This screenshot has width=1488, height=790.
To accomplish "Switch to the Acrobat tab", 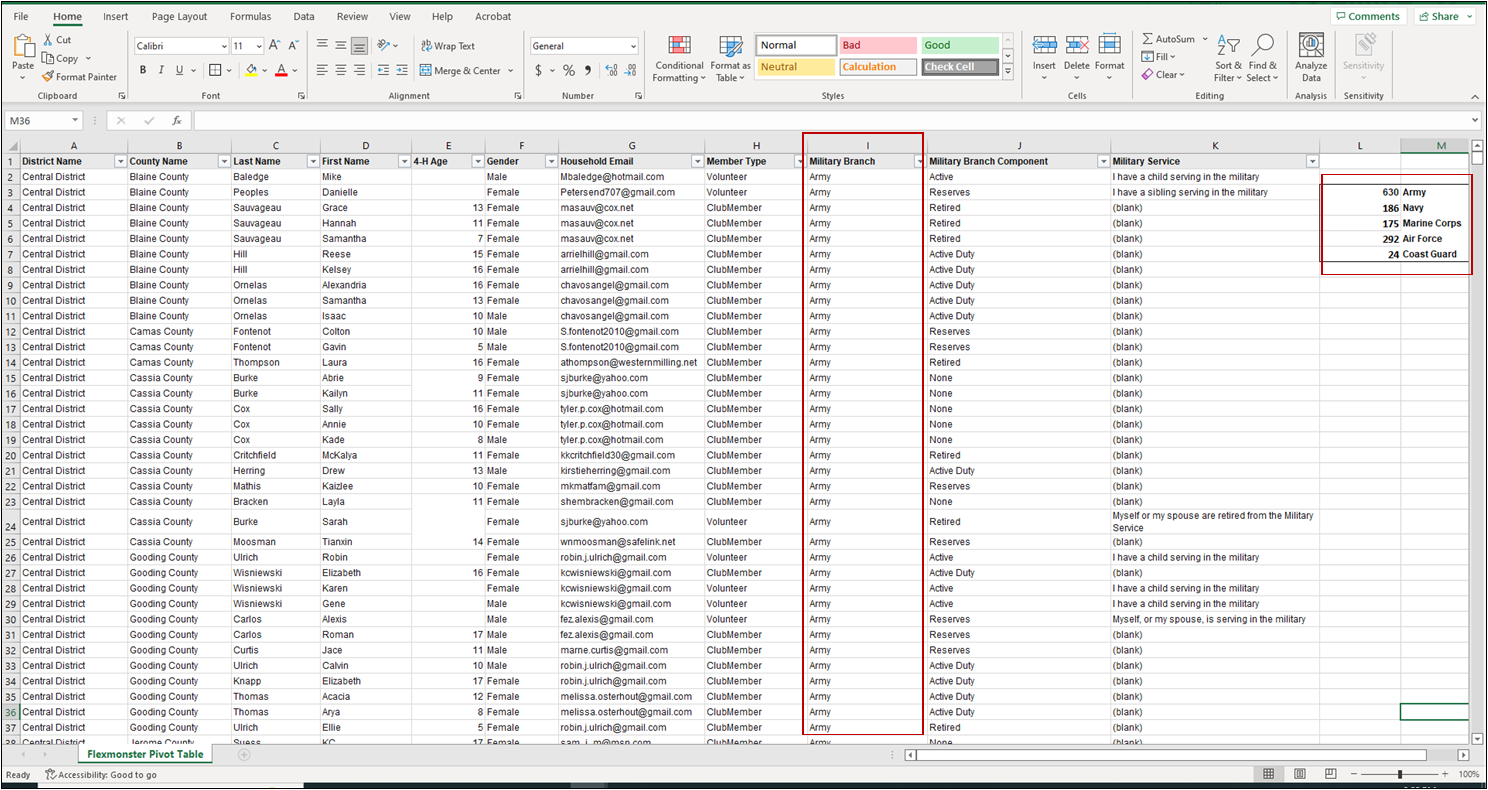I will 491,17.
